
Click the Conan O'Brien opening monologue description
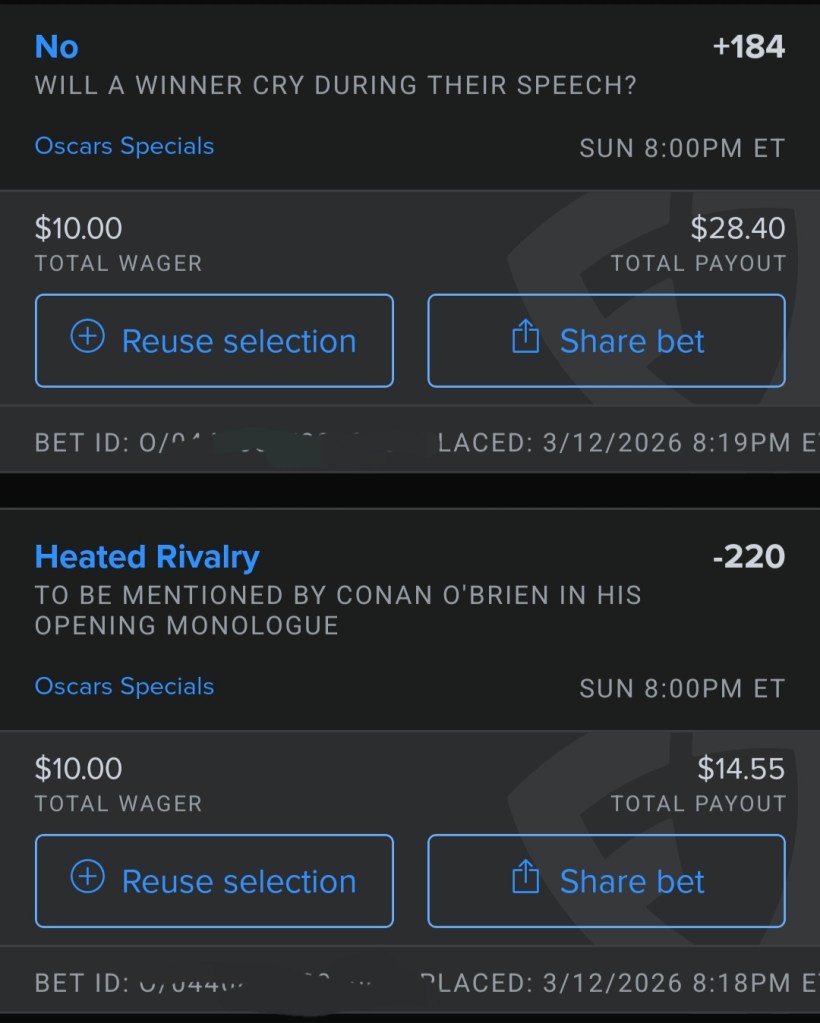tap(338, 610)
